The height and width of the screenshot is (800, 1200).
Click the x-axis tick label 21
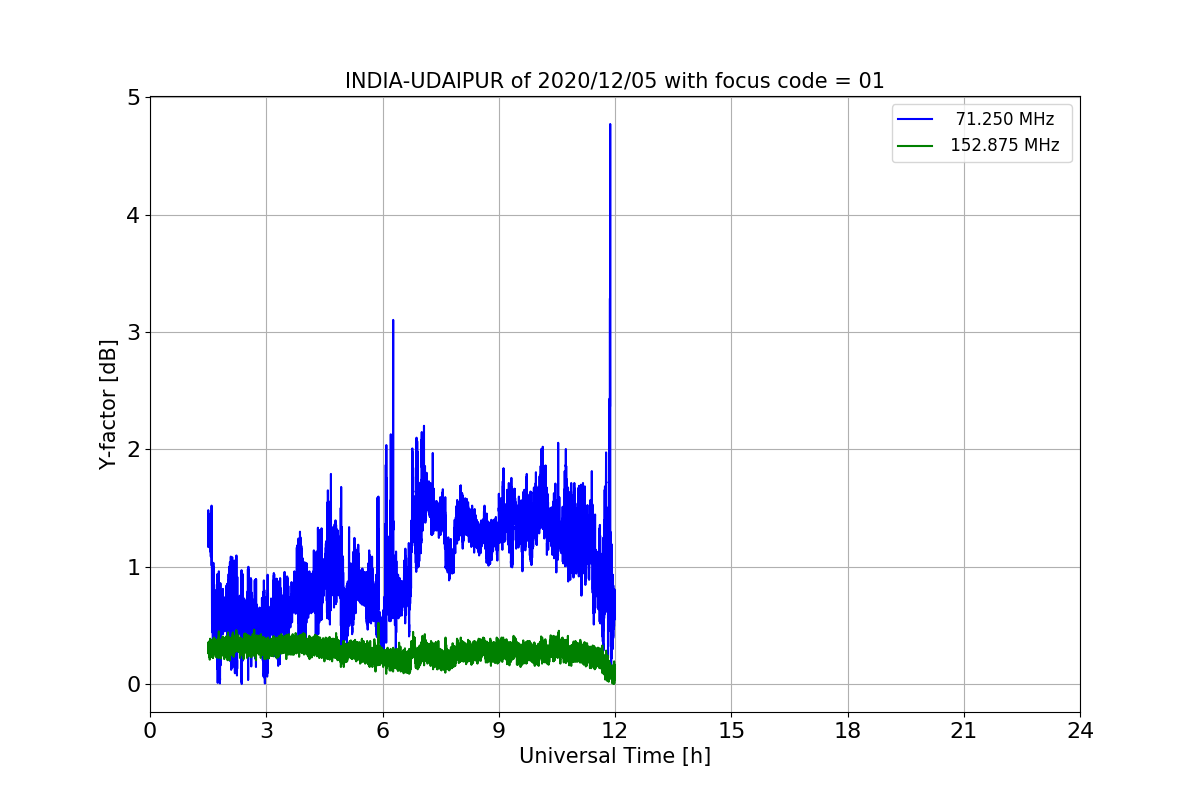click(x=964, y=731)
